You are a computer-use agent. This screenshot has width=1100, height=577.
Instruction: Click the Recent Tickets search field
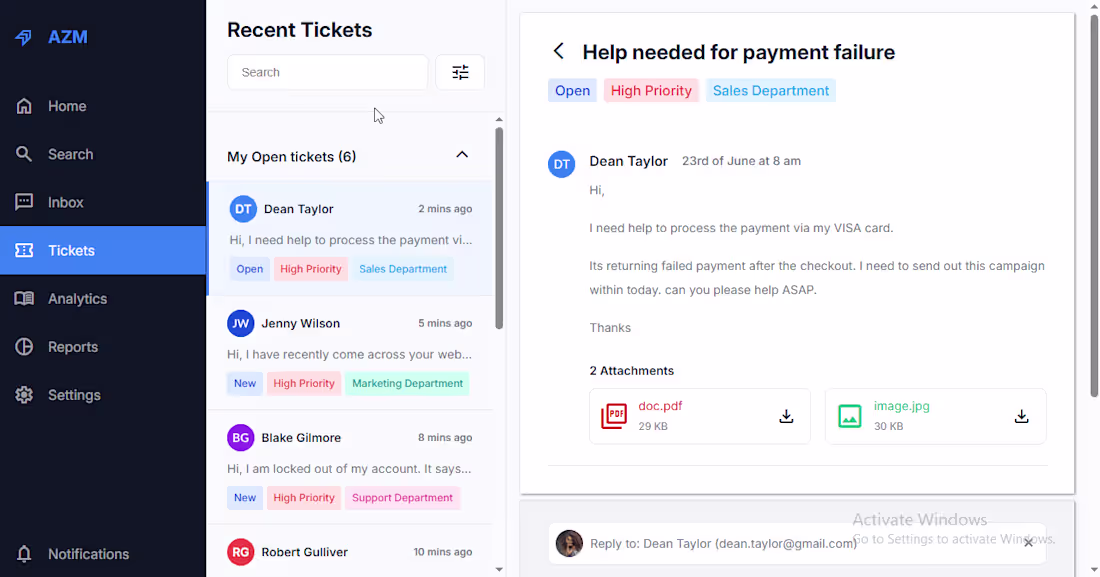point(328,72)
